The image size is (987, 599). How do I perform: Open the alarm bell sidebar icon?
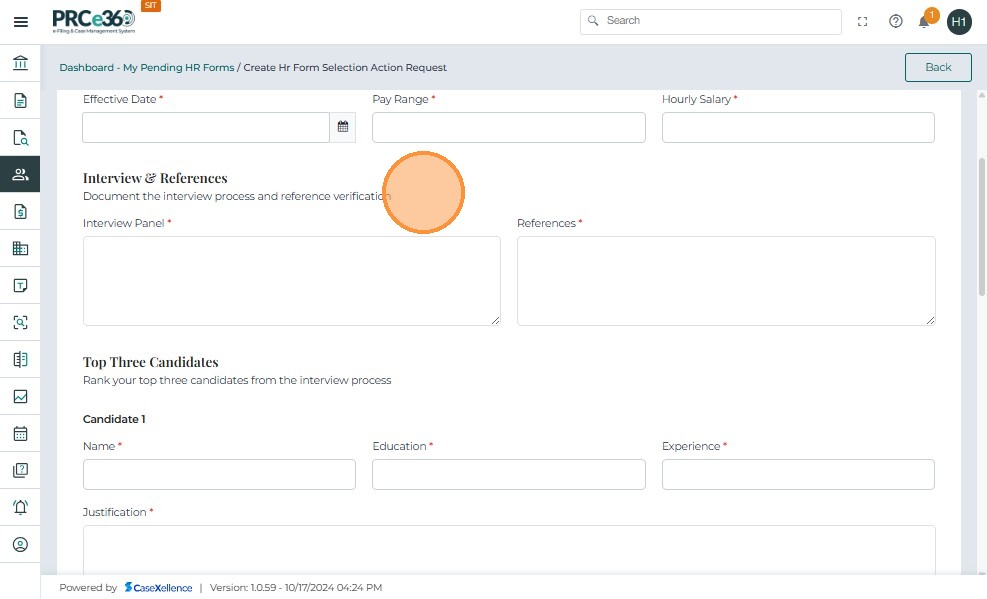(20, 507)
